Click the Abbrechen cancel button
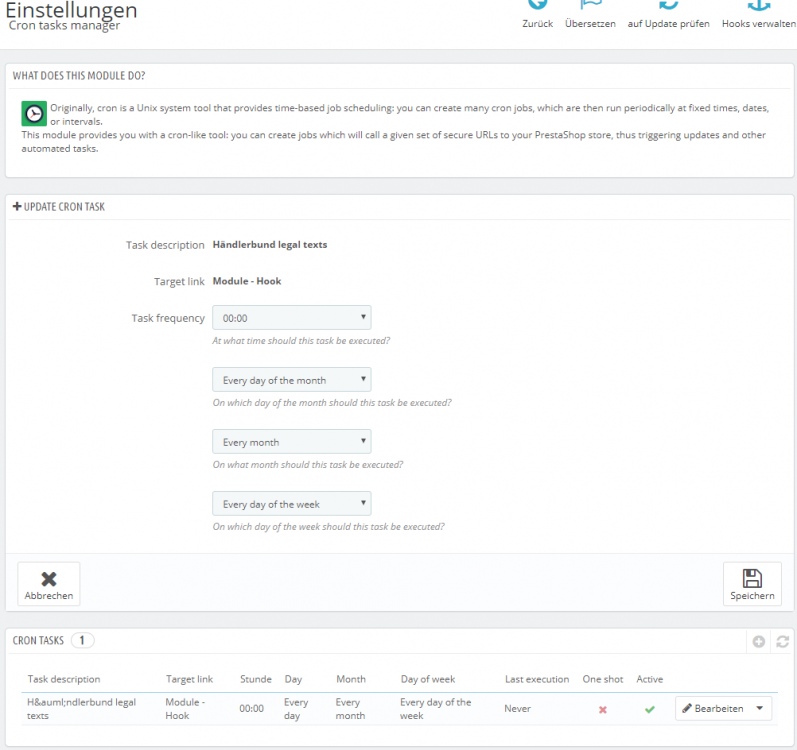The image size is (797, 750). (49, 584)
